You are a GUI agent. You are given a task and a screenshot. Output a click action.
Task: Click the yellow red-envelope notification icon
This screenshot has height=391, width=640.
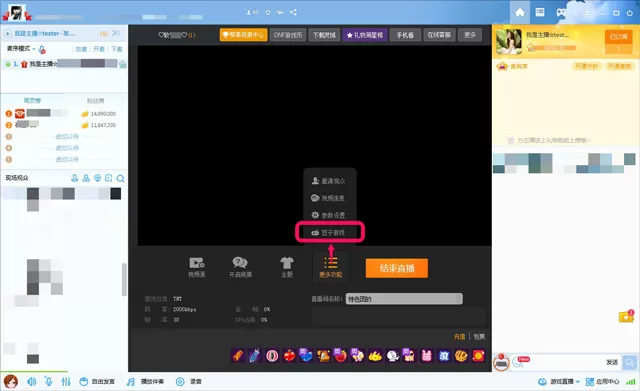coord(626,316)
